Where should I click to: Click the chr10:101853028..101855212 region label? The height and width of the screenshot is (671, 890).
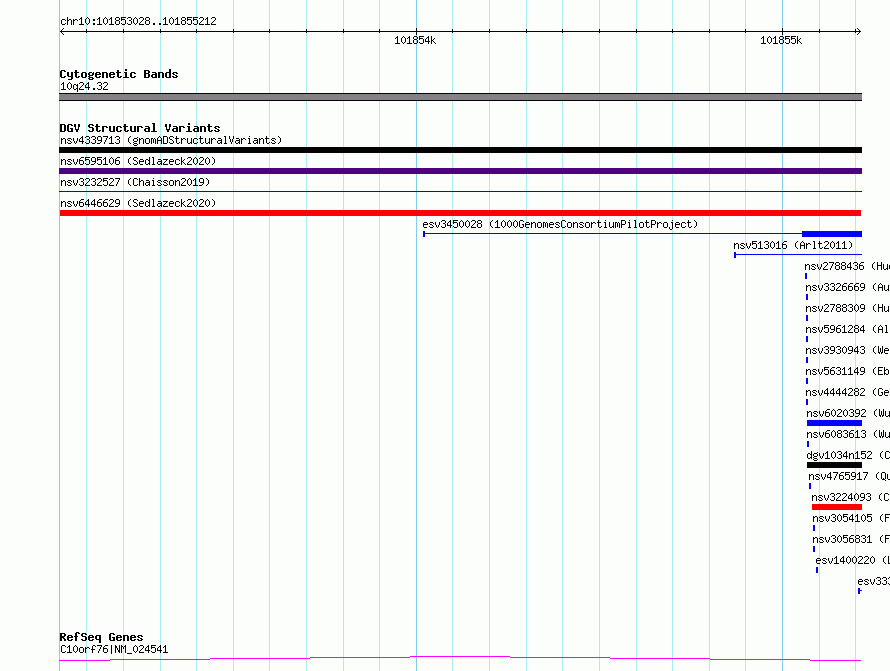click(x=138, y=22)
